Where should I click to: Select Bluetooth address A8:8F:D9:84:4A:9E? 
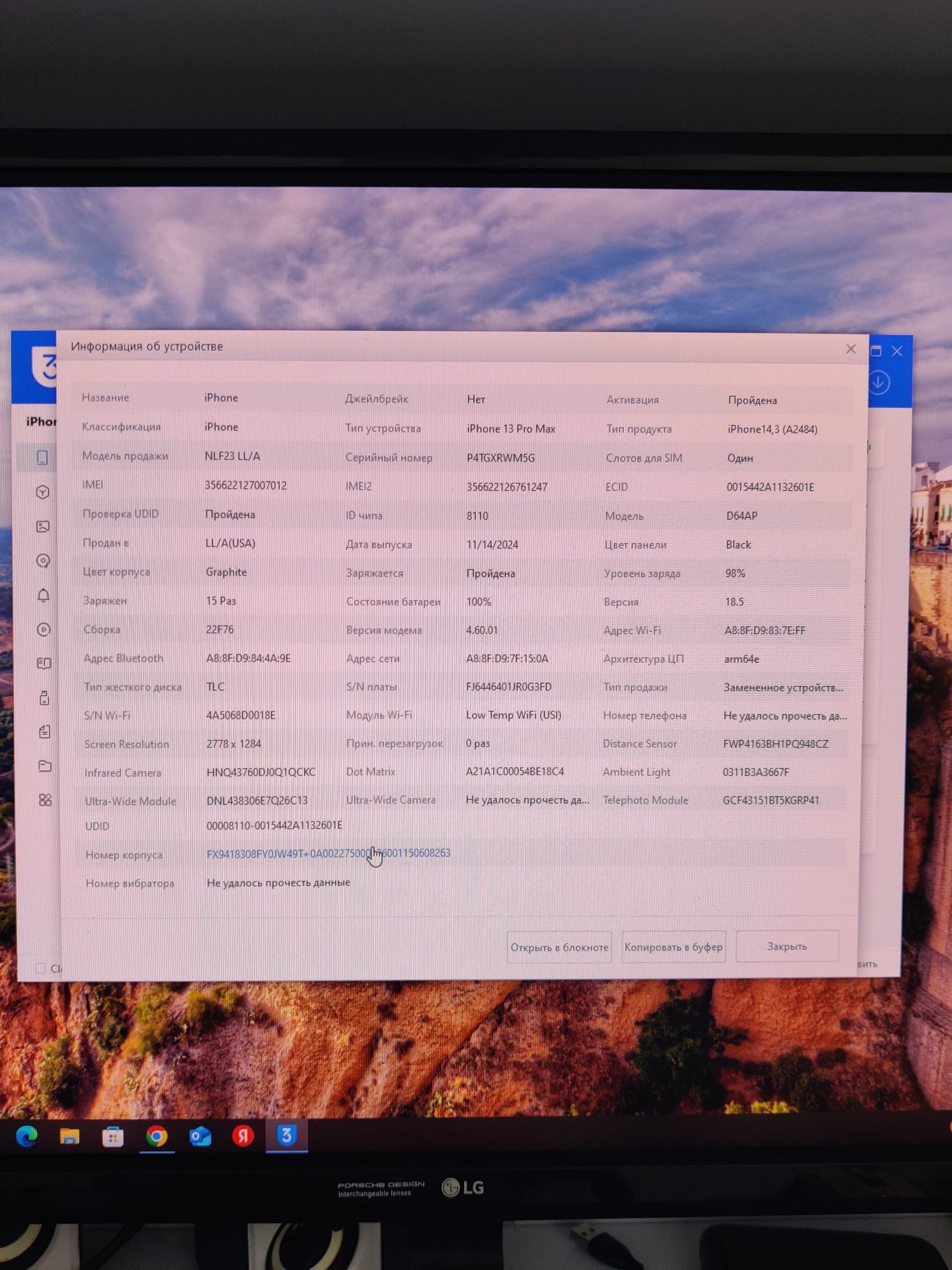point(248,658)
